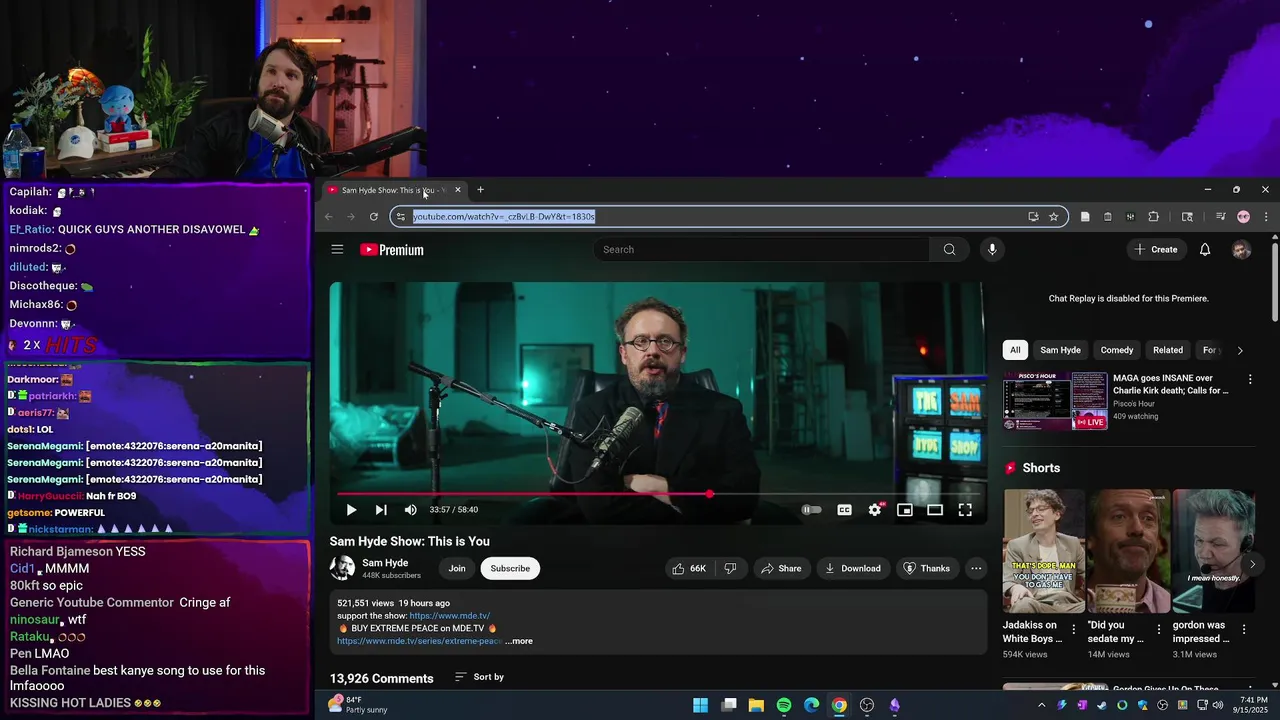Open the YouTube guide hamburger menu
Screen dimensions: 1280x720
pos(337,250)
